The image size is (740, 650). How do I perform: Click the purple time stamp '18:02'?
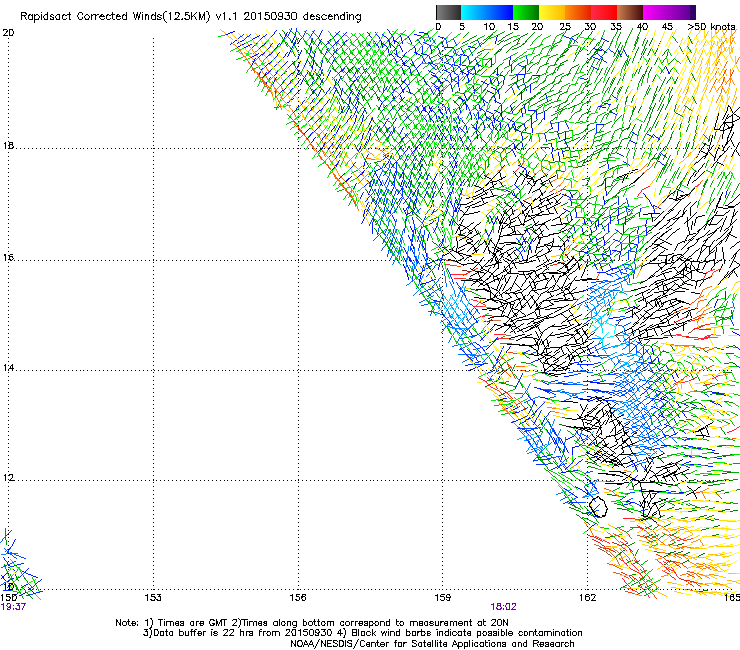pos(504,607)
